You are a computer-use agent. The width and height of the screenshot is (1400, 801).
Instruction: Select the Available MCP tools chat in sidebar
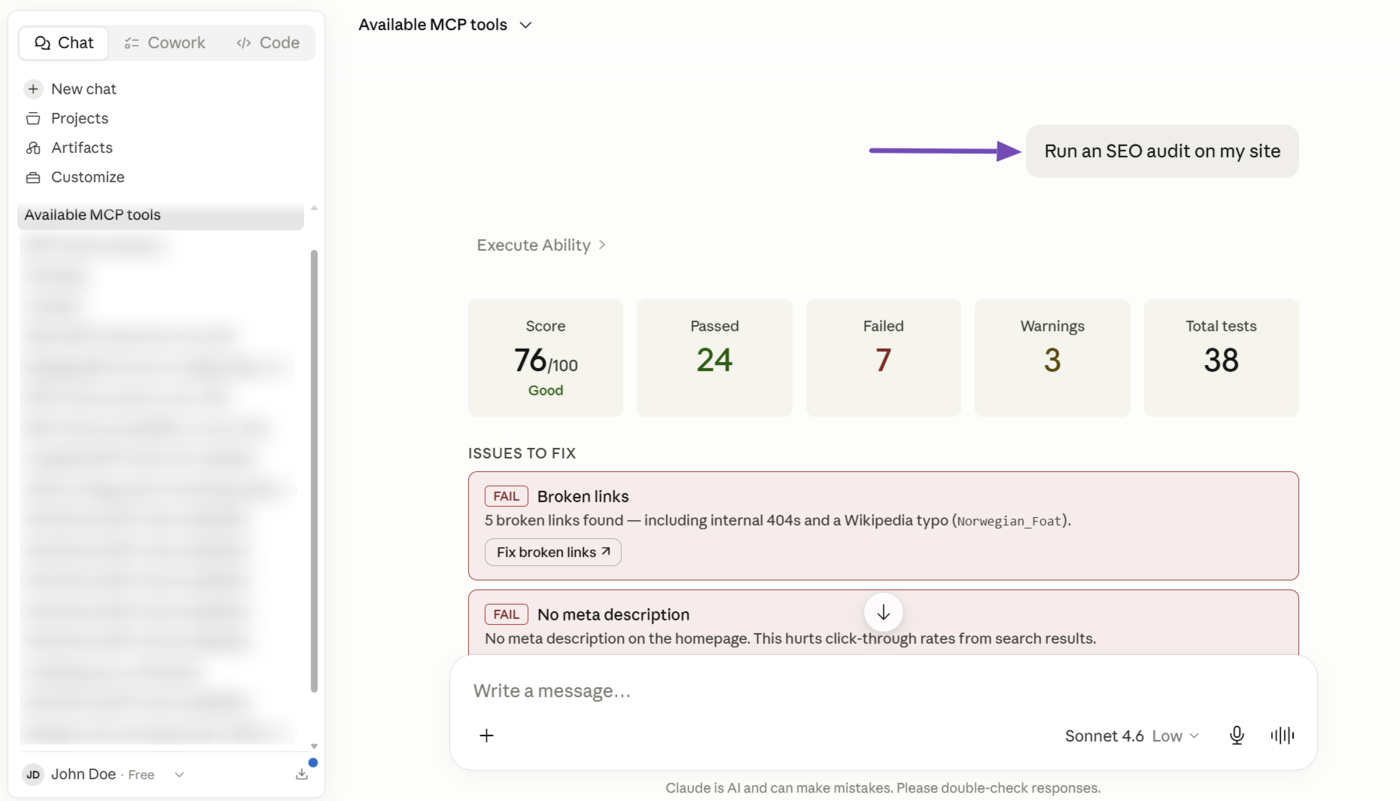[161, 215]
